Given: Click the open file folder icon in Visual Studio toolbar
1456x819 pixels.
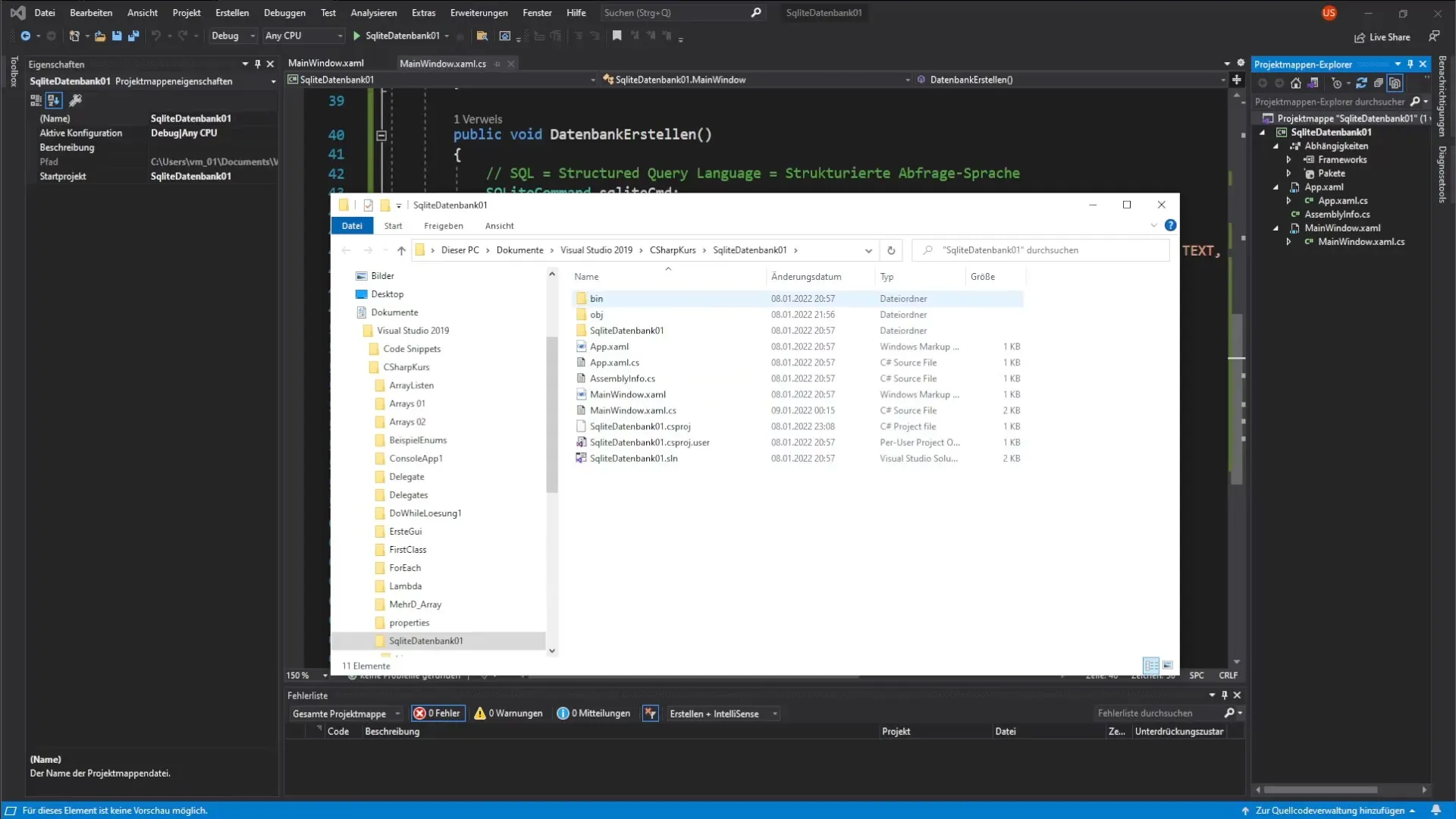Looking at the screenshot, I should click(99, 36).
